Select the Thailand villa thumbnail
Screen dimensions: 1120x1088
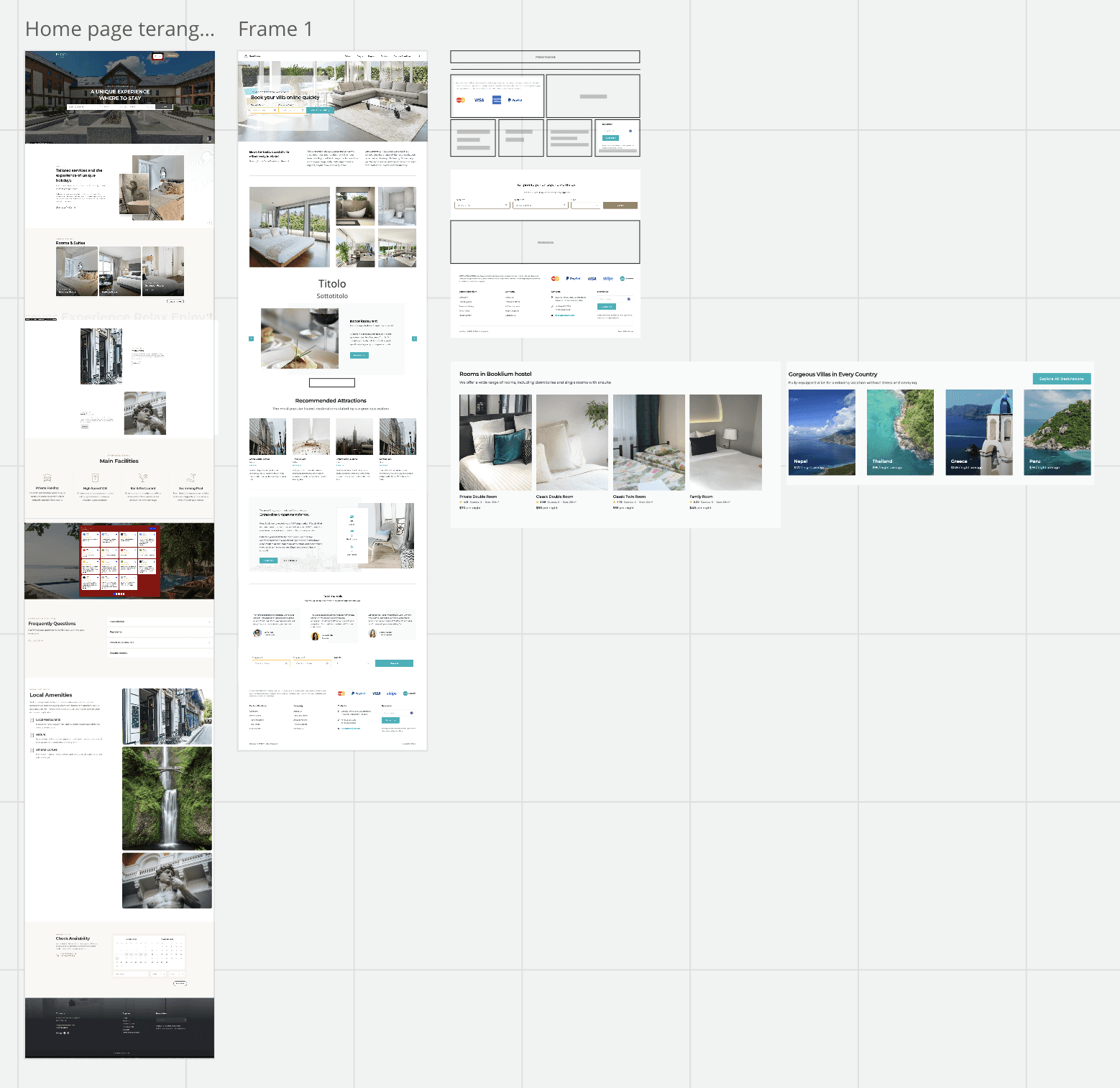[900, 432]
